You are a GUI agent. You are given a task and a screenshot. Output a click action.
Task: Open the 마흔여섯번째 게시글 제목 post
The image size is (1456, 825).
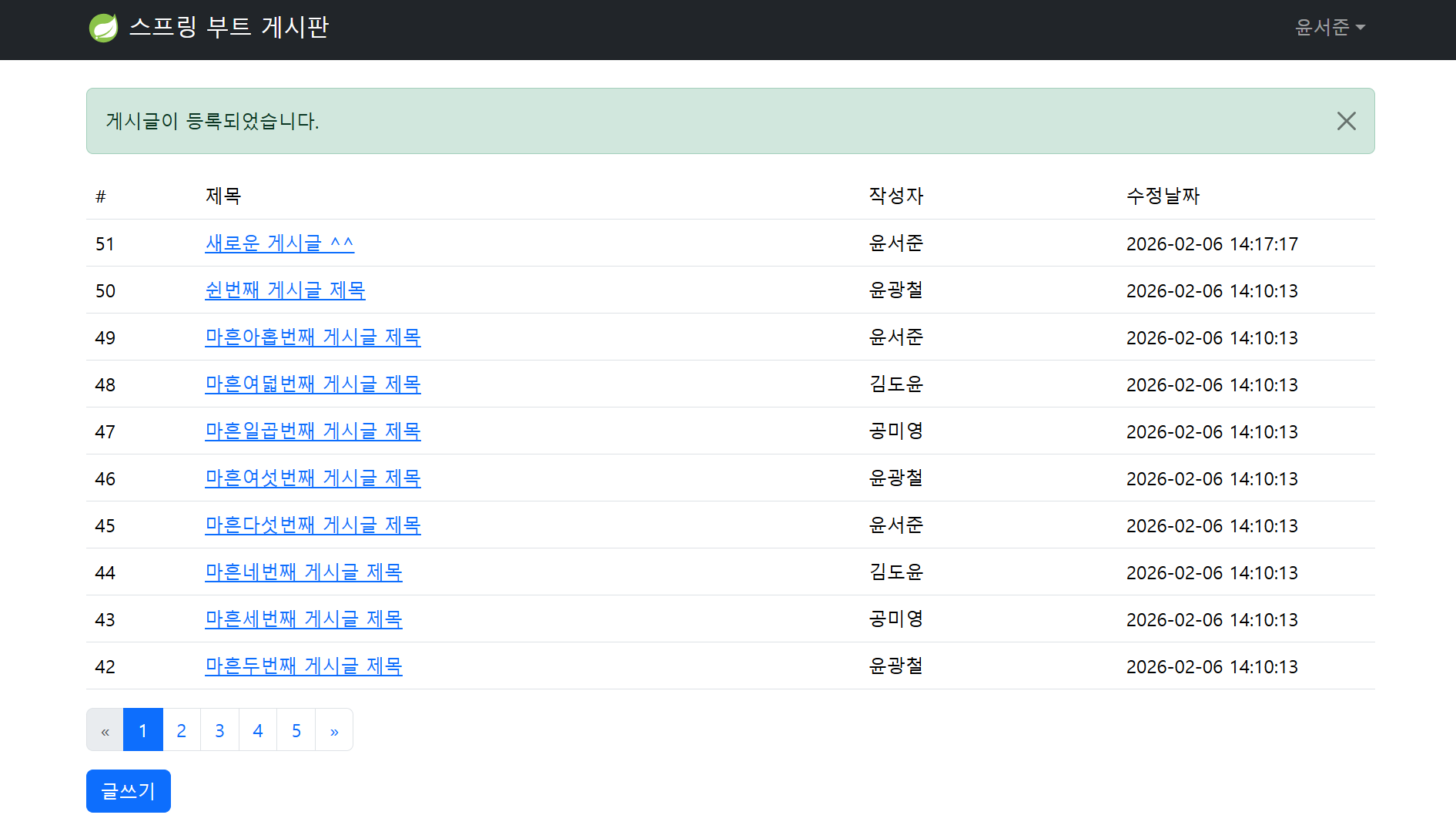(313, 478)
